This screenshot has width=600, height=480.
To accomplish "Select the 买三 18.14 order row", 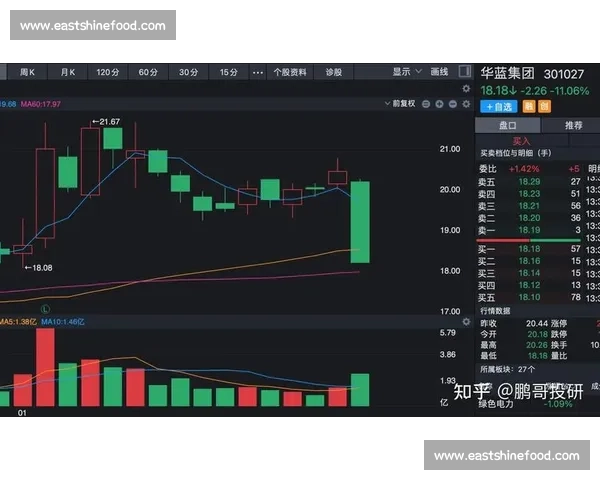I will [529, 273].
